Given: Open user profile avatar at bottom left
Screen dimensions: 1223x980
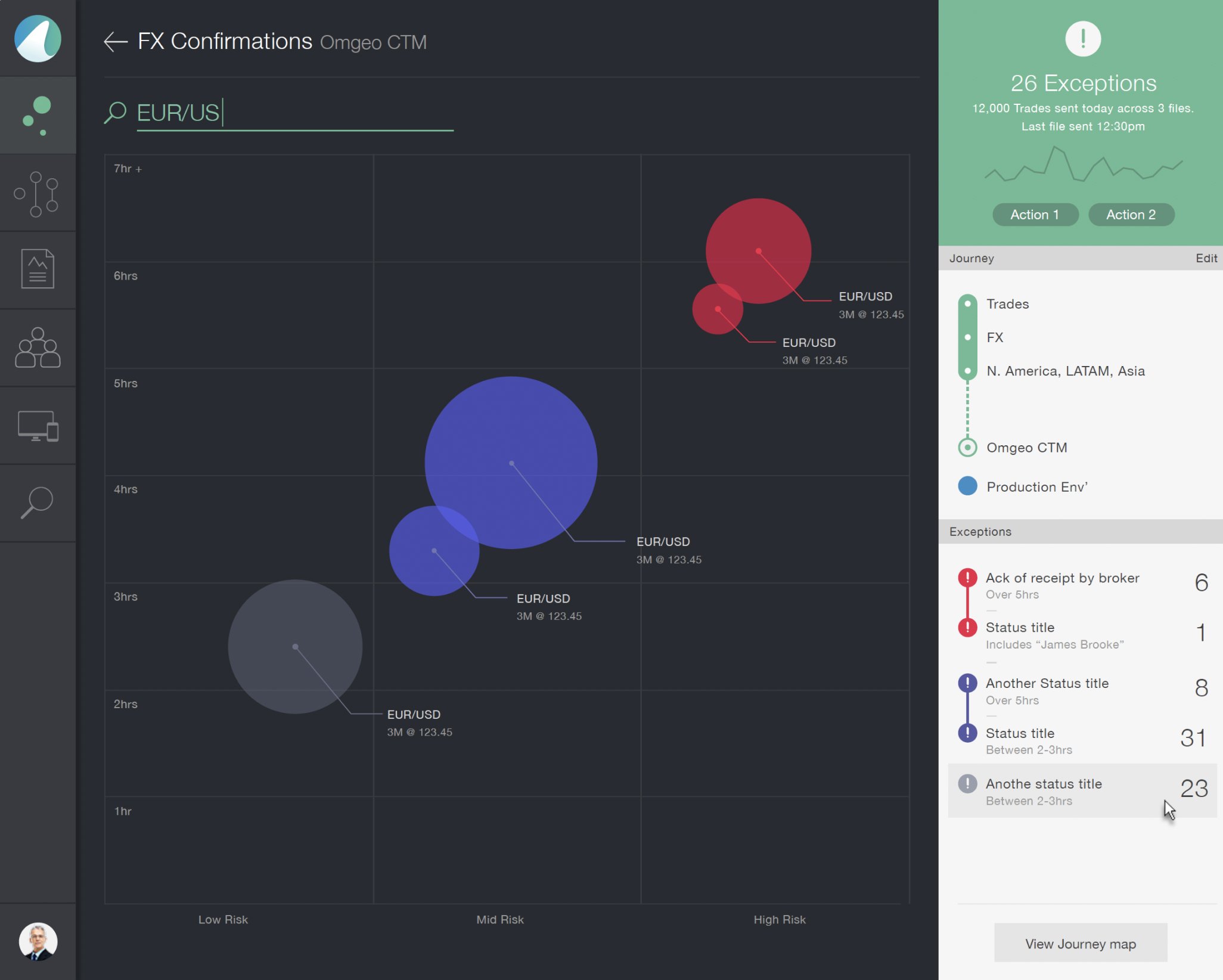Looking at the screenshot, I should 38,941.
